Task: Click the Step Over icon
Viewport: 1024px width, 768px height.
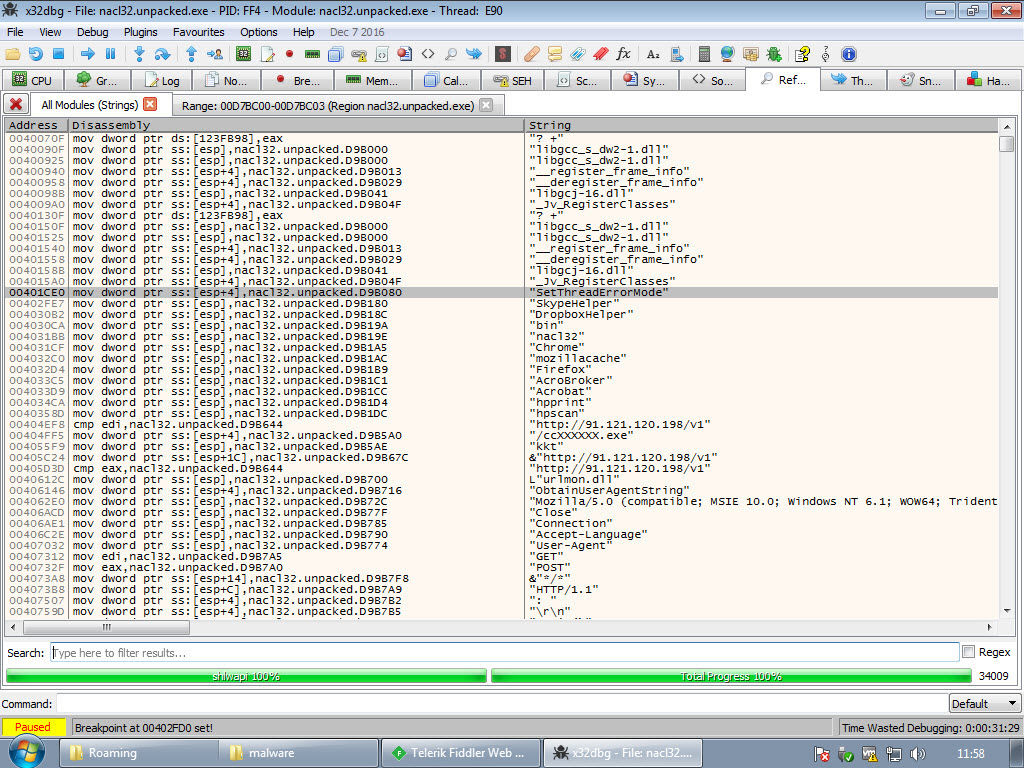Action: click(x=161, y=53)
